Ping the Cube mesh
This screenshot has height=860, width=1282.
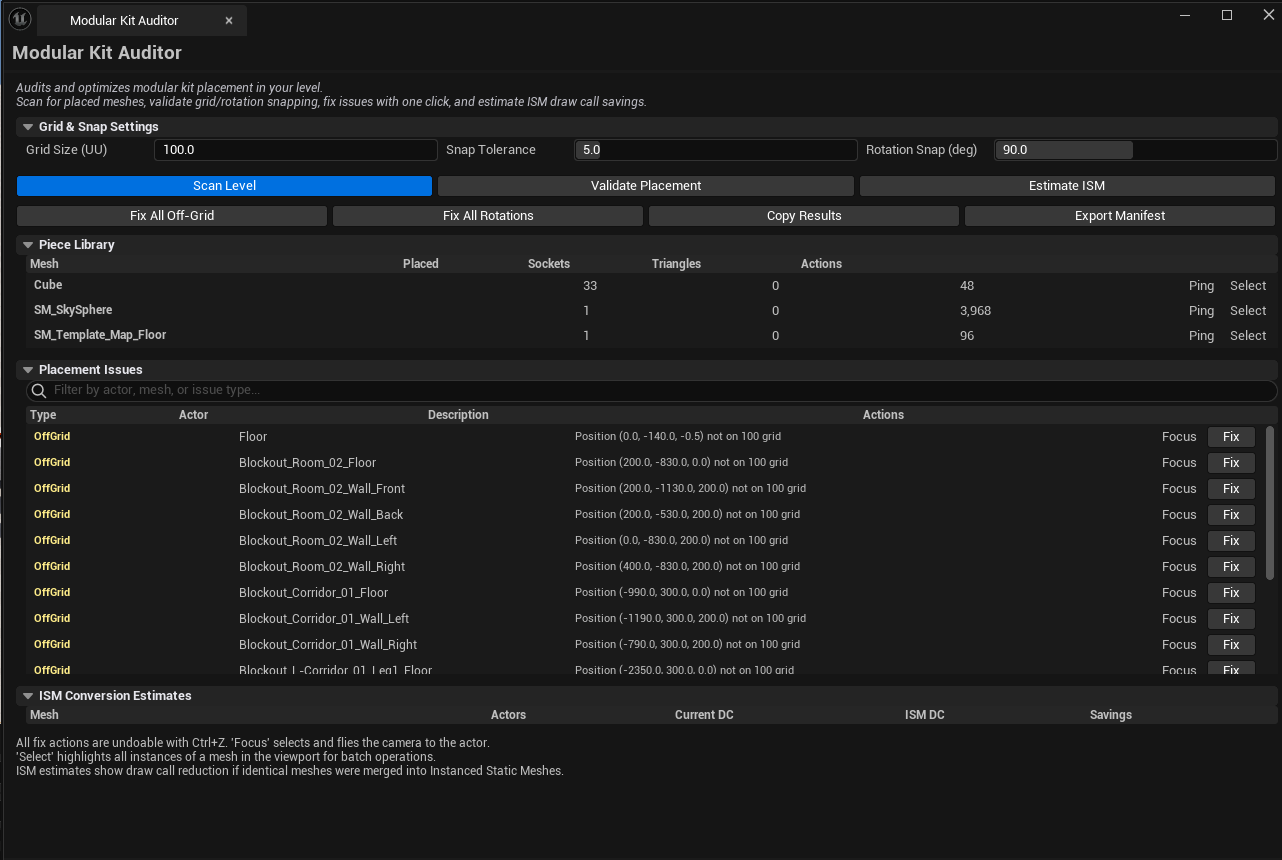point(1201,286)
